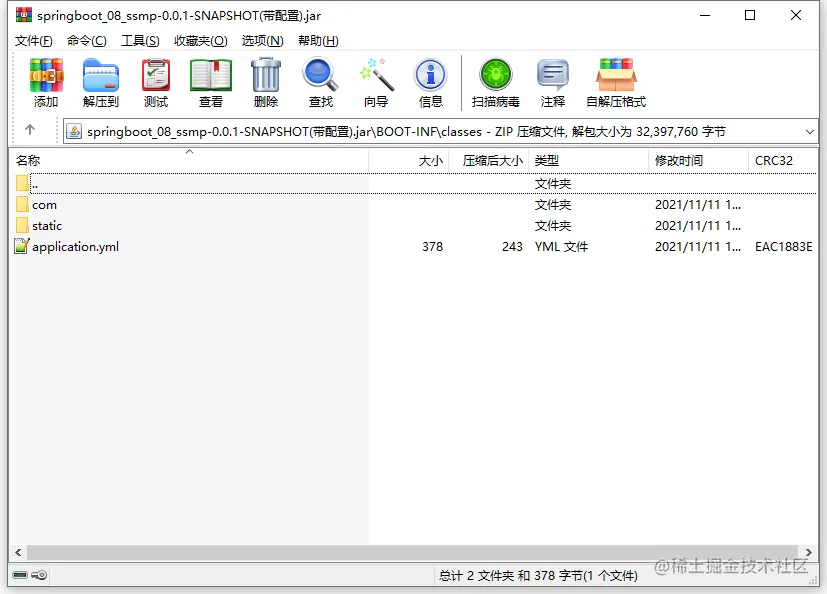Select the com folder icon
This screenshot has height=594, width=827.
tap(22, 204)
